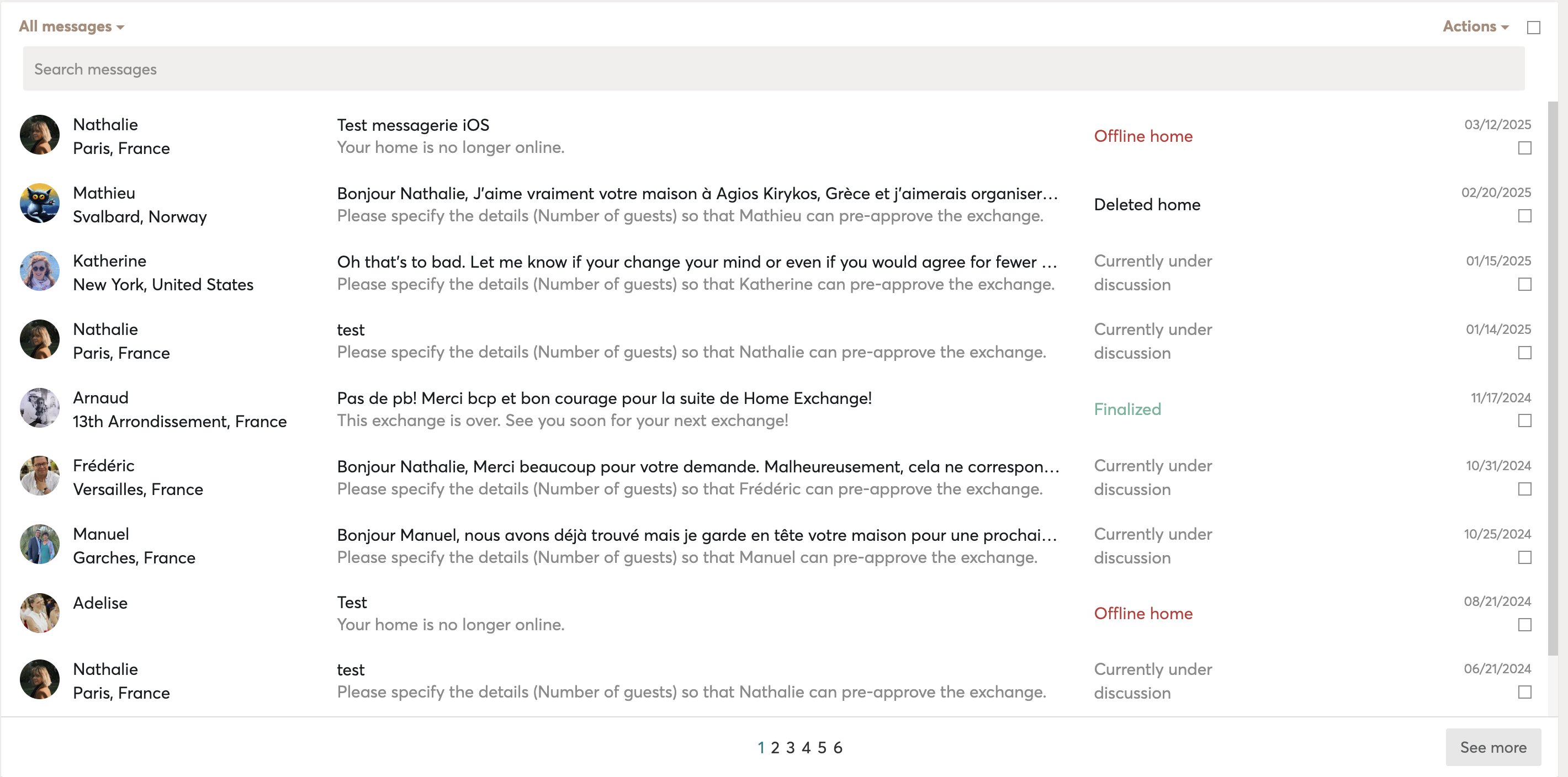This screenshot has height=777, width=1568.
Task: Go to the last page, page 6
Action: [839, 748]
